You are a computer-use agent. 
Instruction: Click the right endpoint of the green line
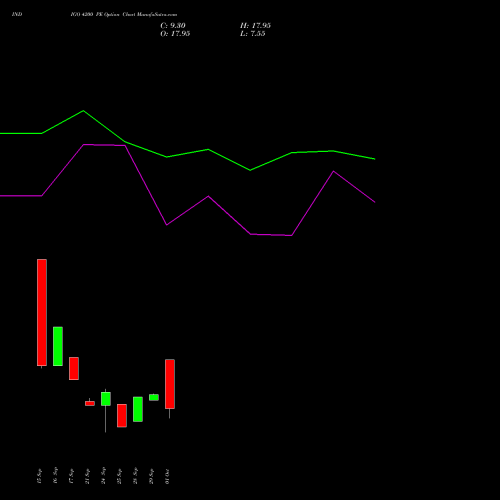(375, 159)
